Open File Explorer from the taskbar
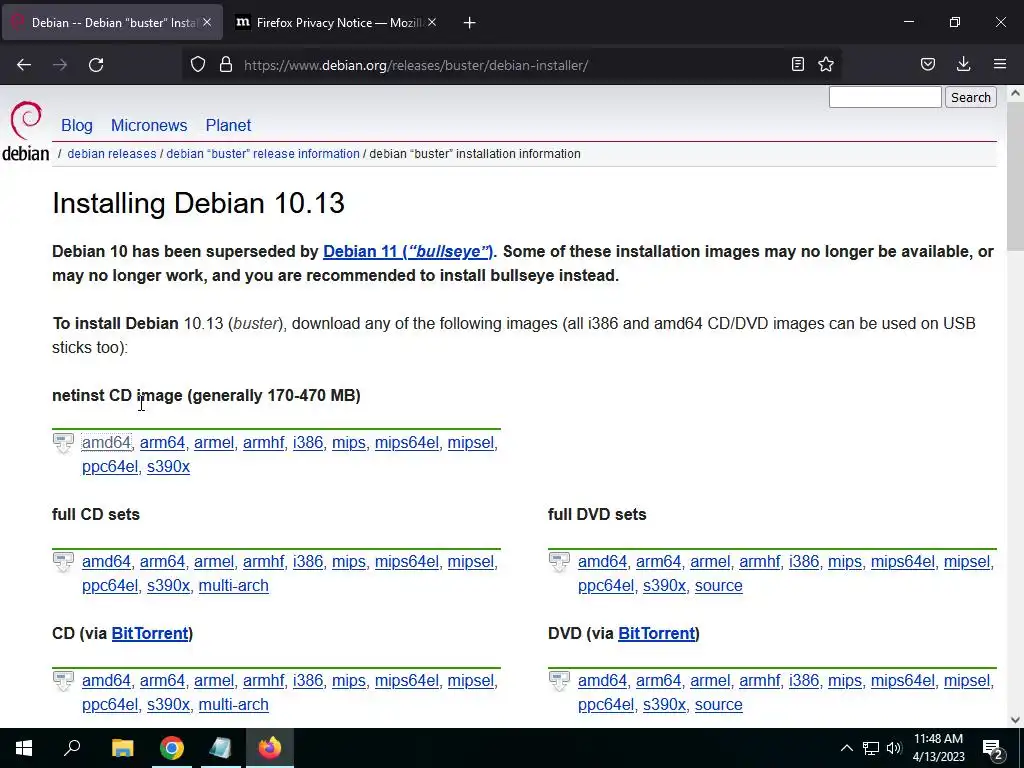This screenshot has height=768, width=1024. click(x=122, y=748)
